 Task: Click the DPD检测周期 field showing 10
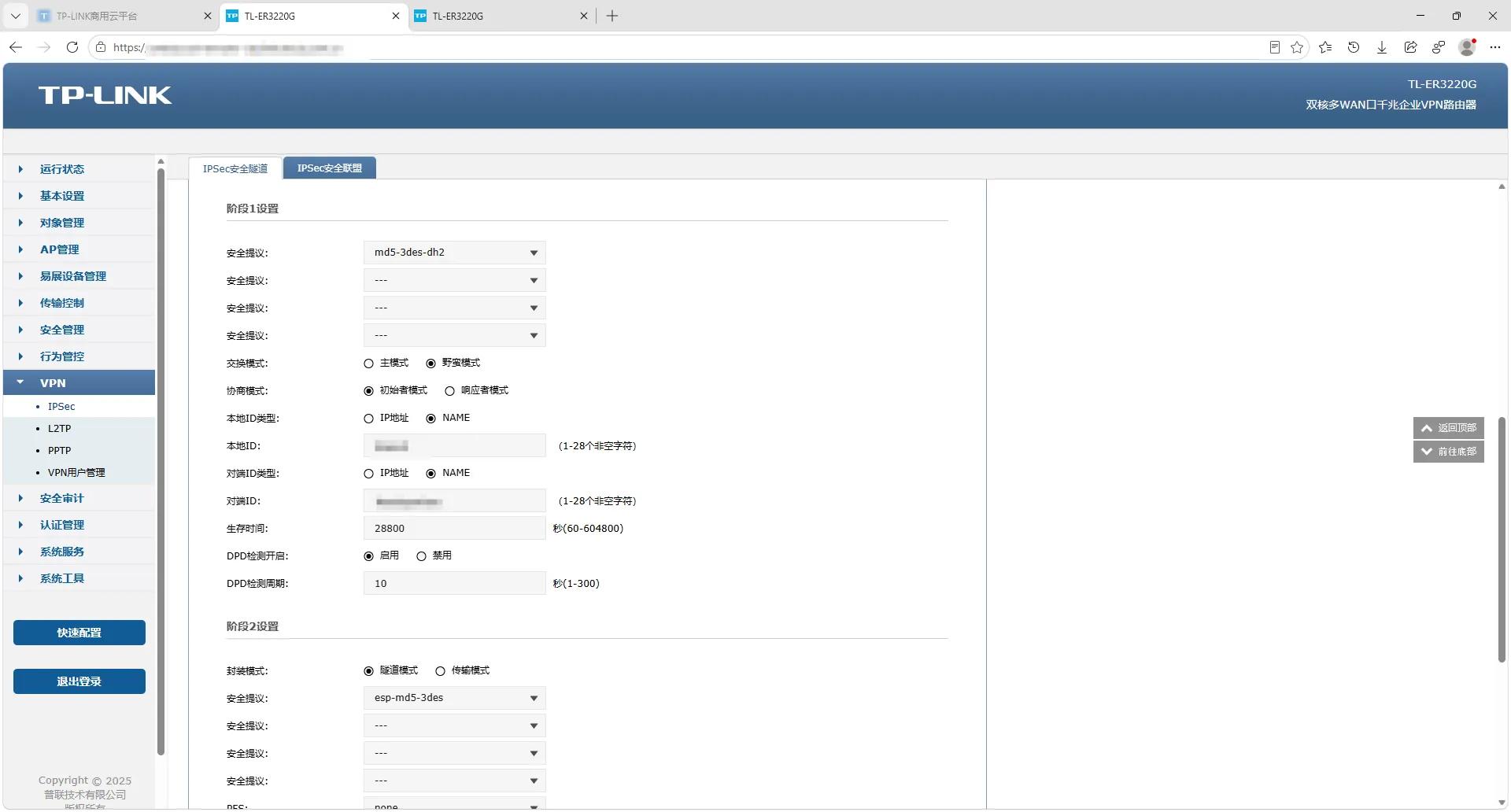pos(455,583)
